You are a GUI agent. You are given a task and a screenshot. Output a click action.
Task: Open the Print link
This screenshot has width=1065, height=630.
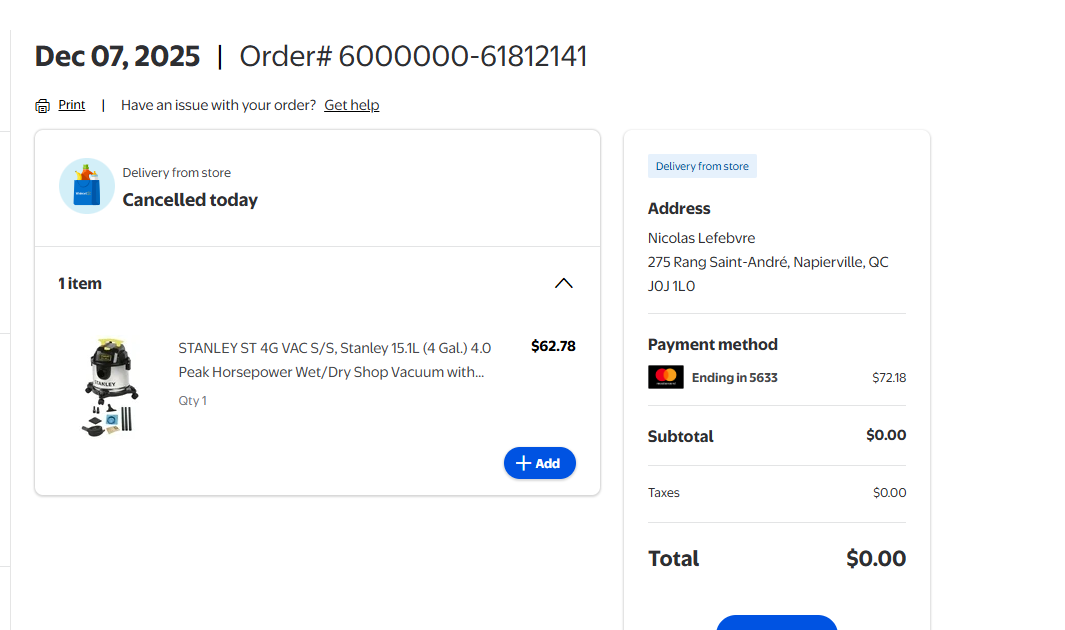point(72,105)
